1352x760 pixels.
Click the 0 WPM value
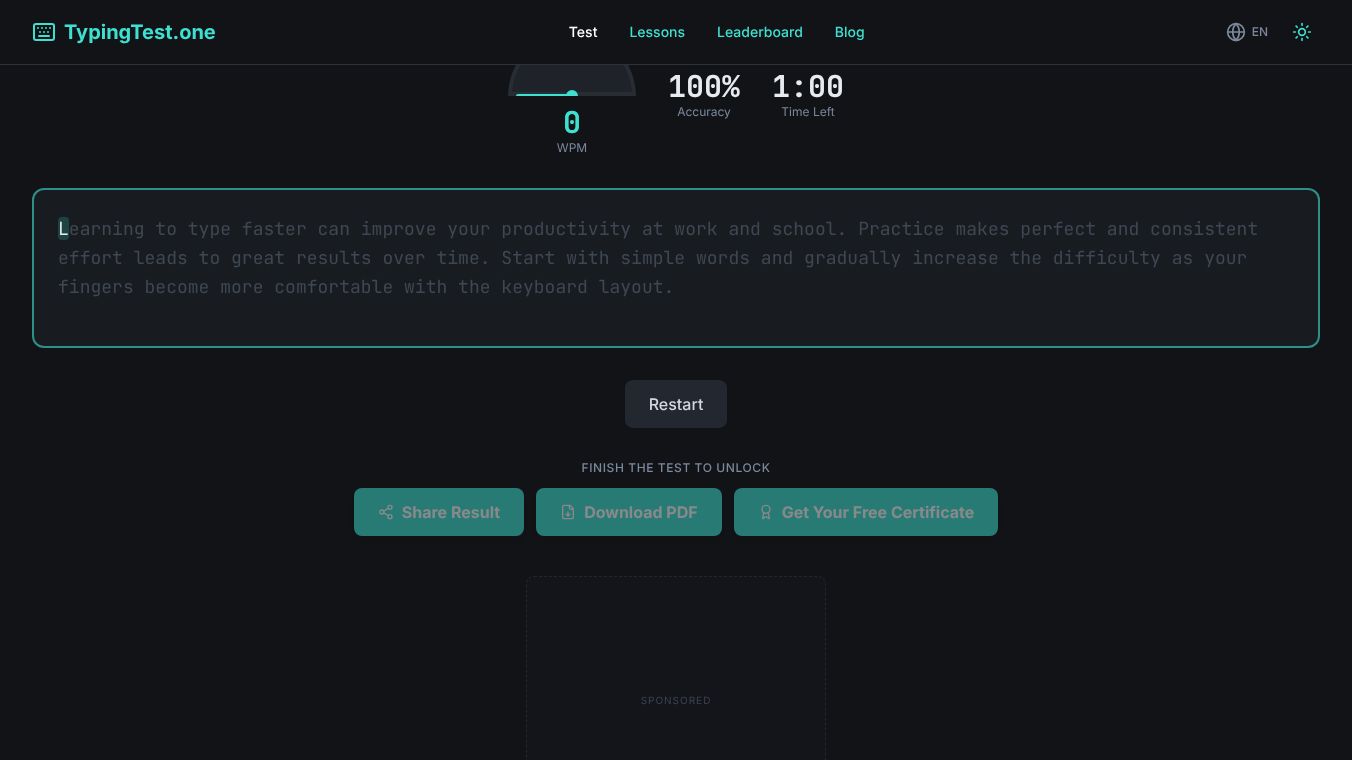(572, 123)
